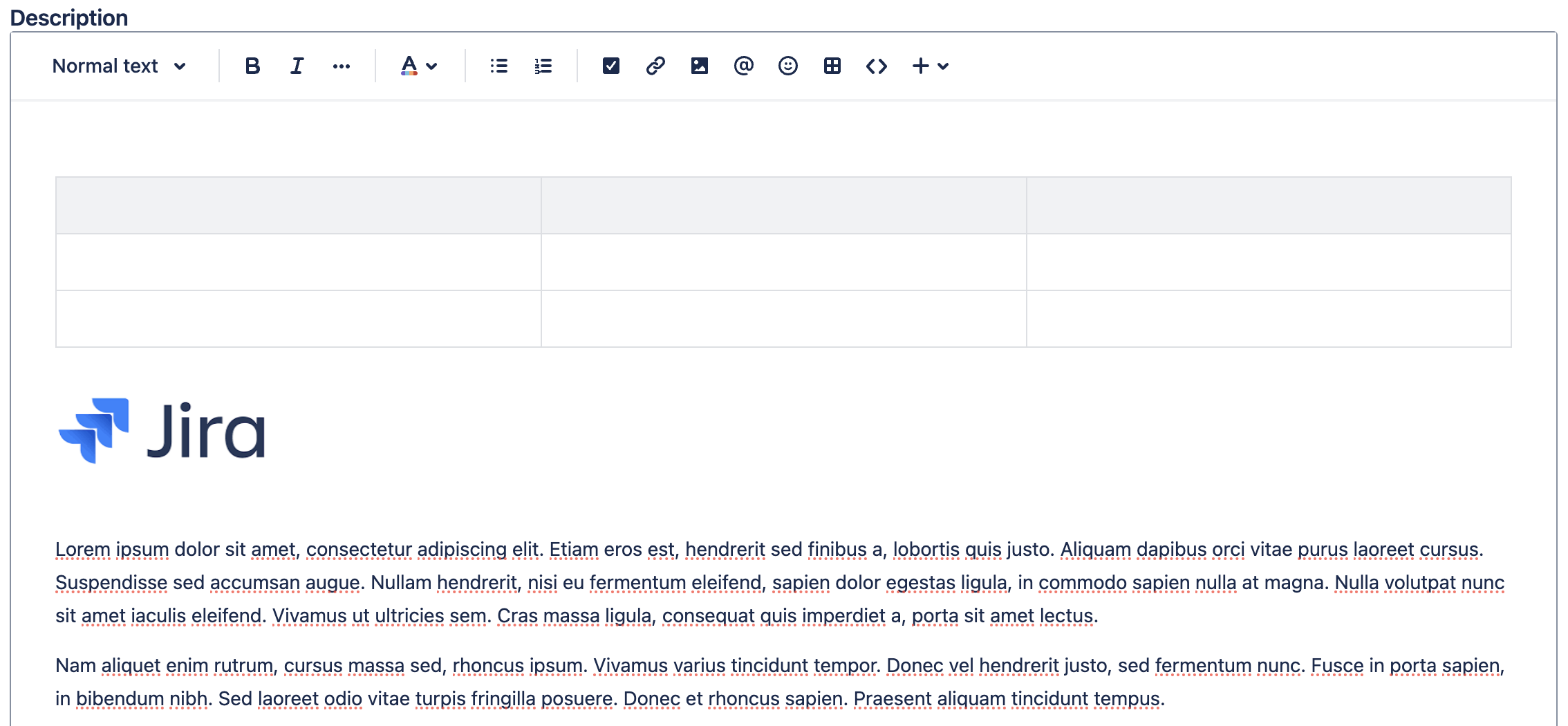
Task: Click the middle cell in last table row
Action: (784, 319)
